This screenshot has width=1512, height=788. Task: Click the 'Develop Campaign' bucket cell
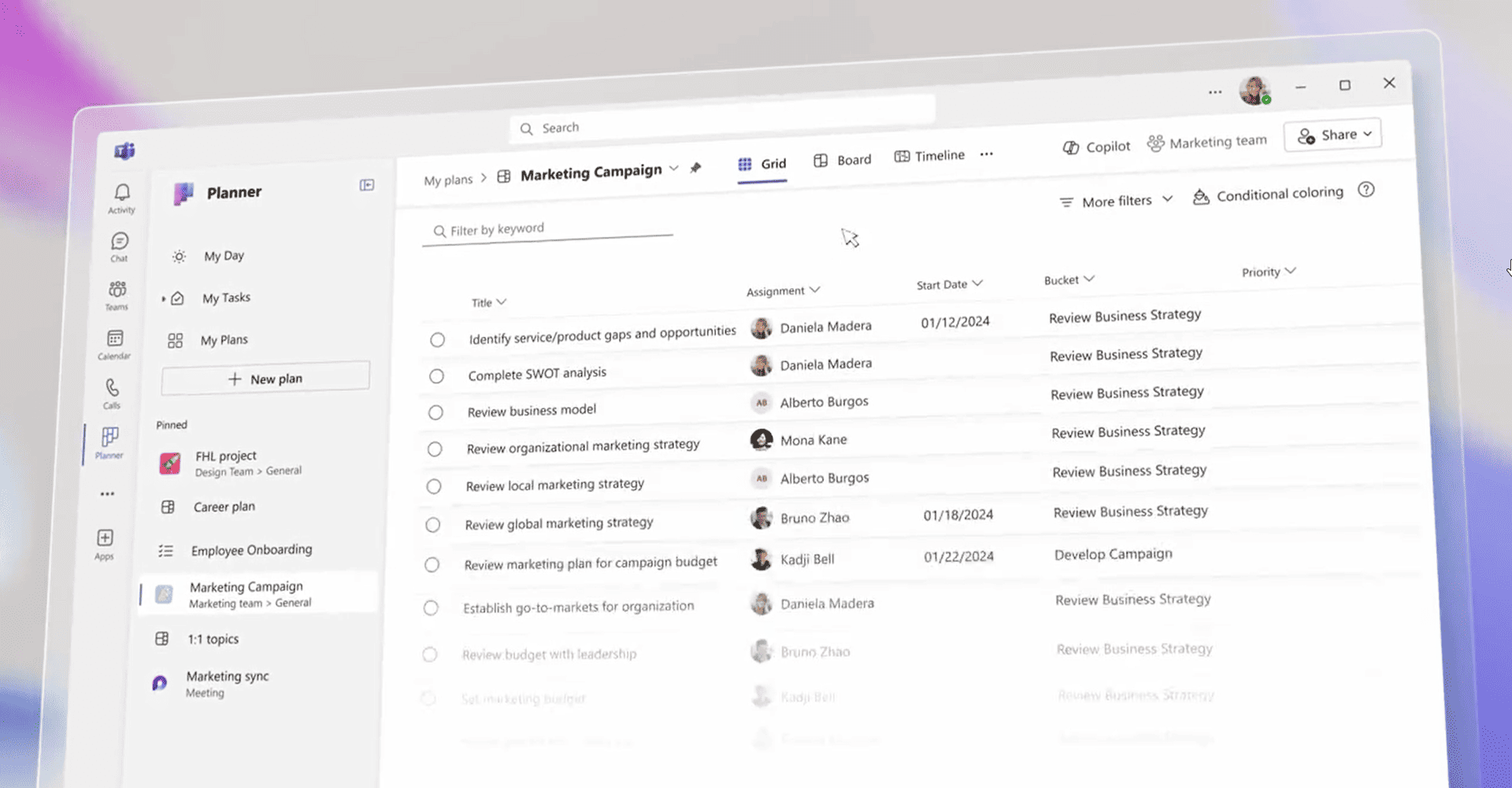1113,554
